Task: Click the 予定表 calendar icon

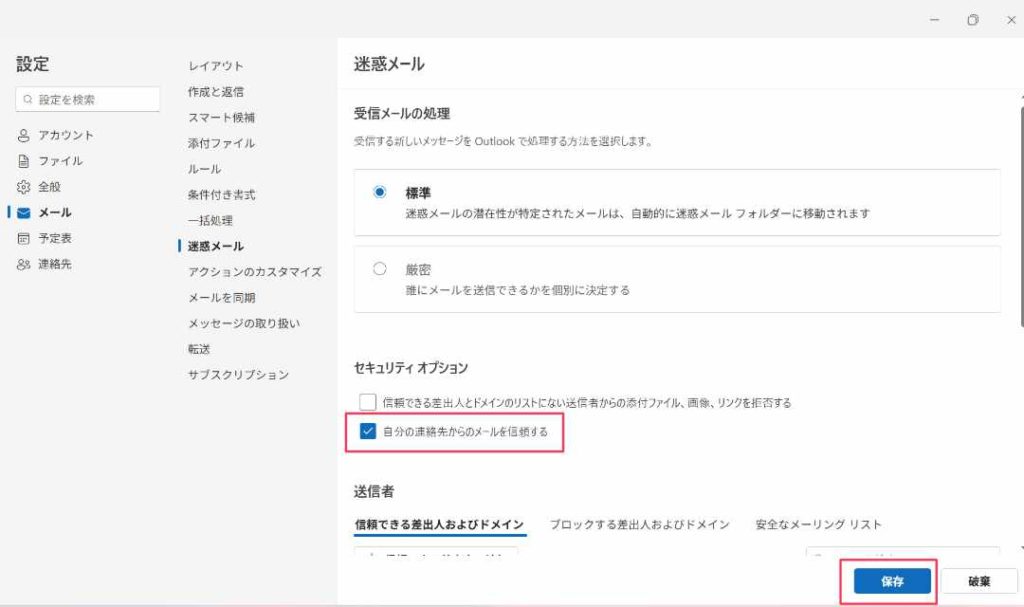Action: pyautogui.click(x=24, y=239)
